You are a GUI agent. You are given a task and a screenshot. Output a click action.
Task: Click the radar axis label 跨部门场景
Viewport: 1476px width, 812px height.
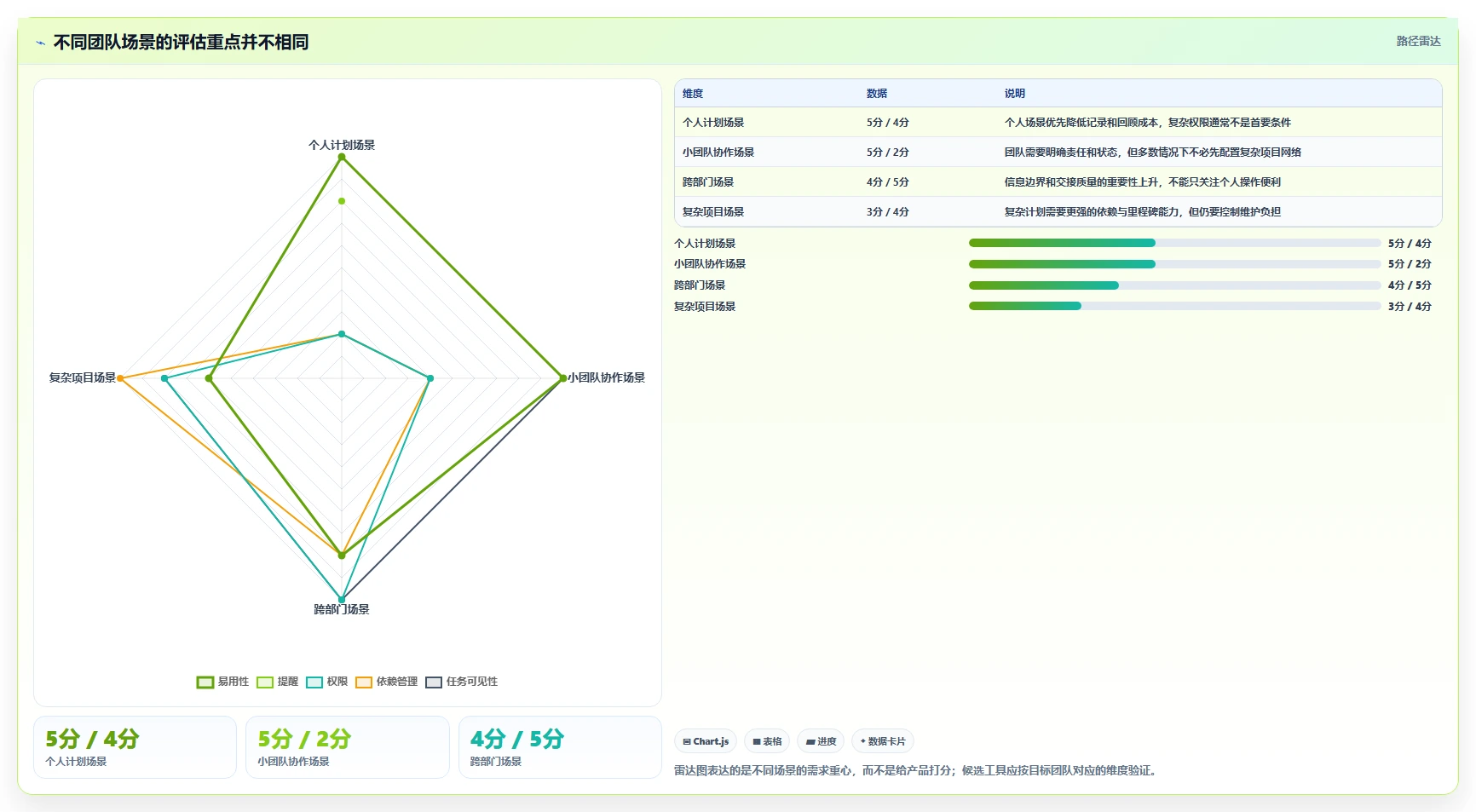[342, 609]
